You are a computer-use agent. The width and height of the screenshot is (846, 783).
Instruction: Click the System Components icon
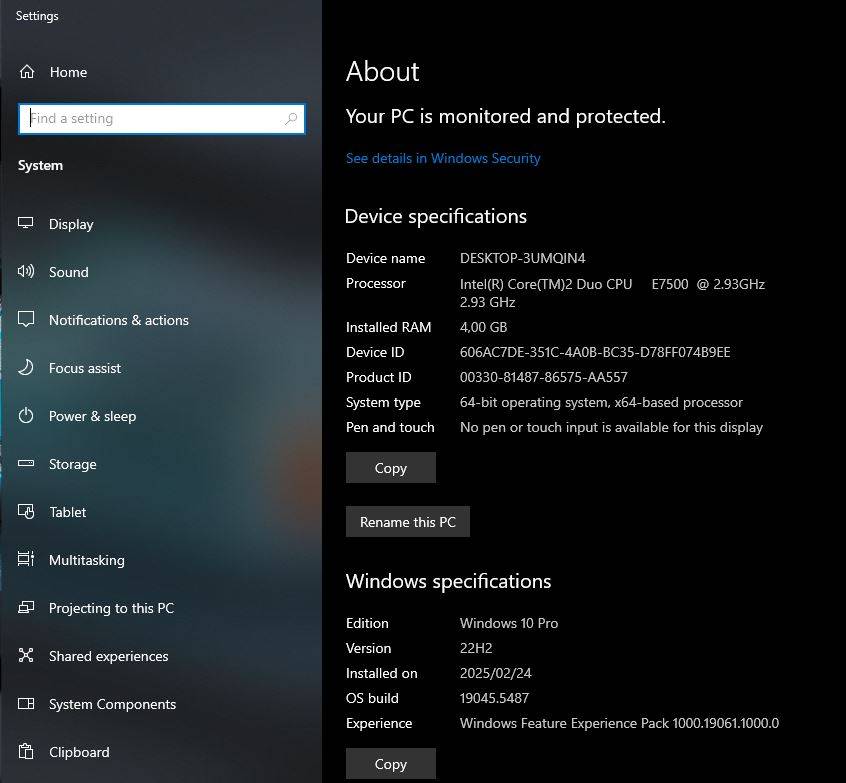point(24,704)
